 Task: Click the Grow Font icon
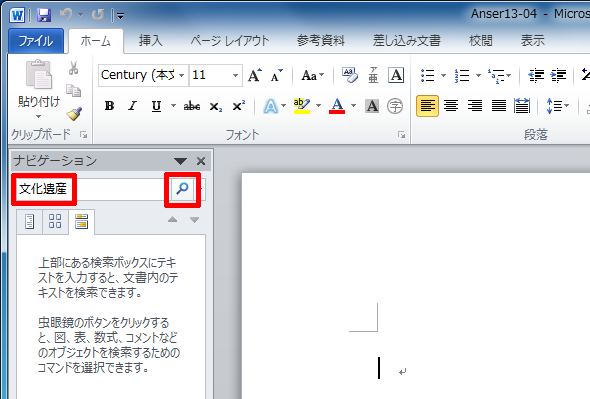[x=255, y=75]
